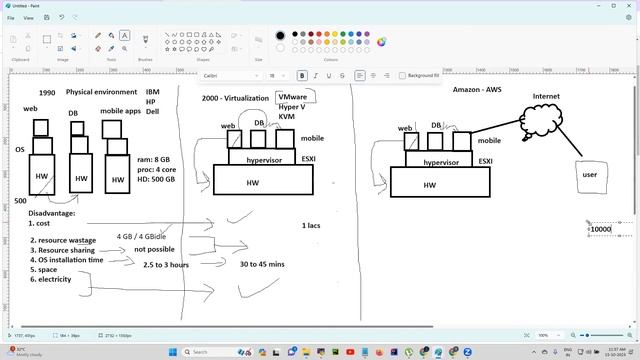Open the File menu
The image size is (640, 360).
coord(11,18)
